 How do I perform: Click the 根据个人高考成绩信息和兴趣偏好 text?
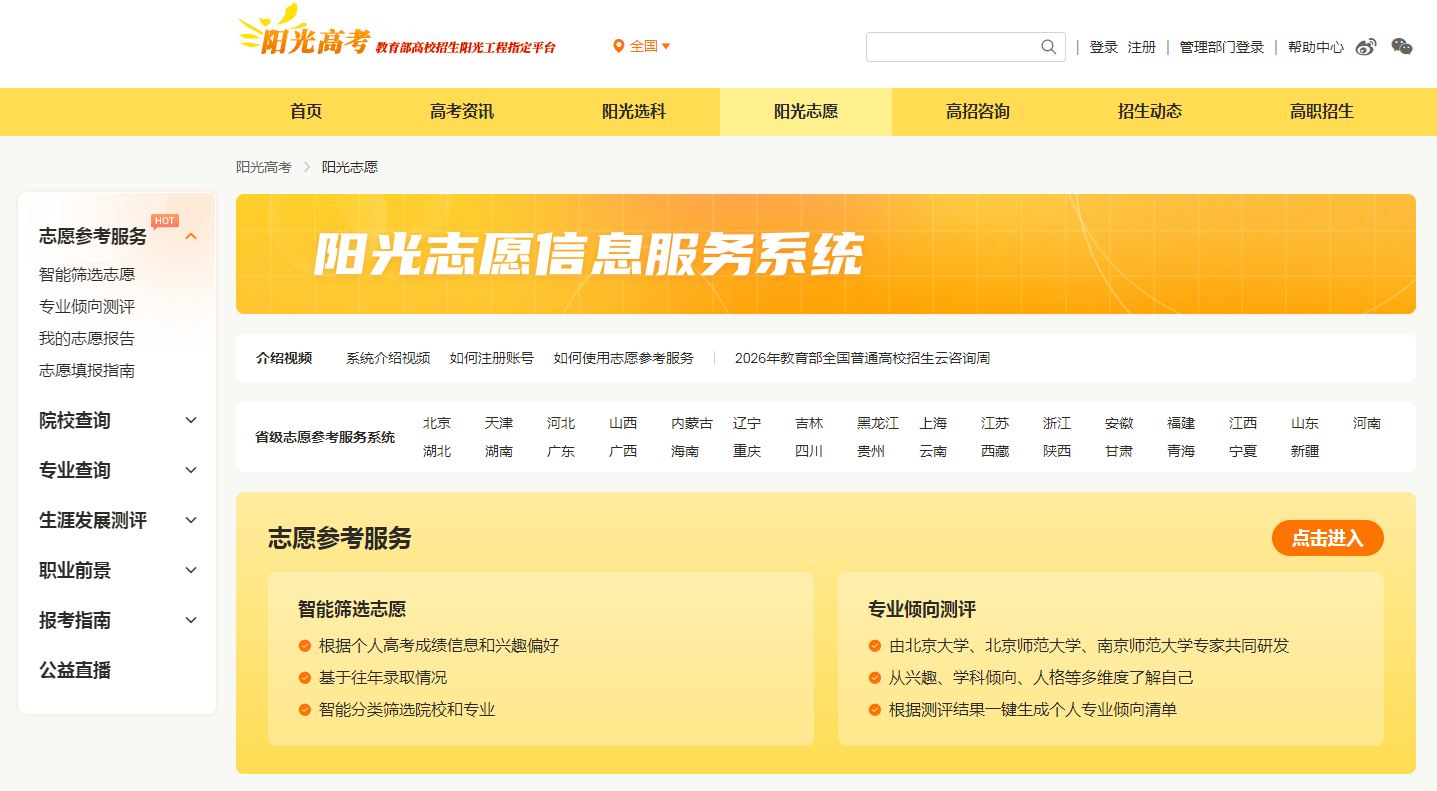point(439,646)
